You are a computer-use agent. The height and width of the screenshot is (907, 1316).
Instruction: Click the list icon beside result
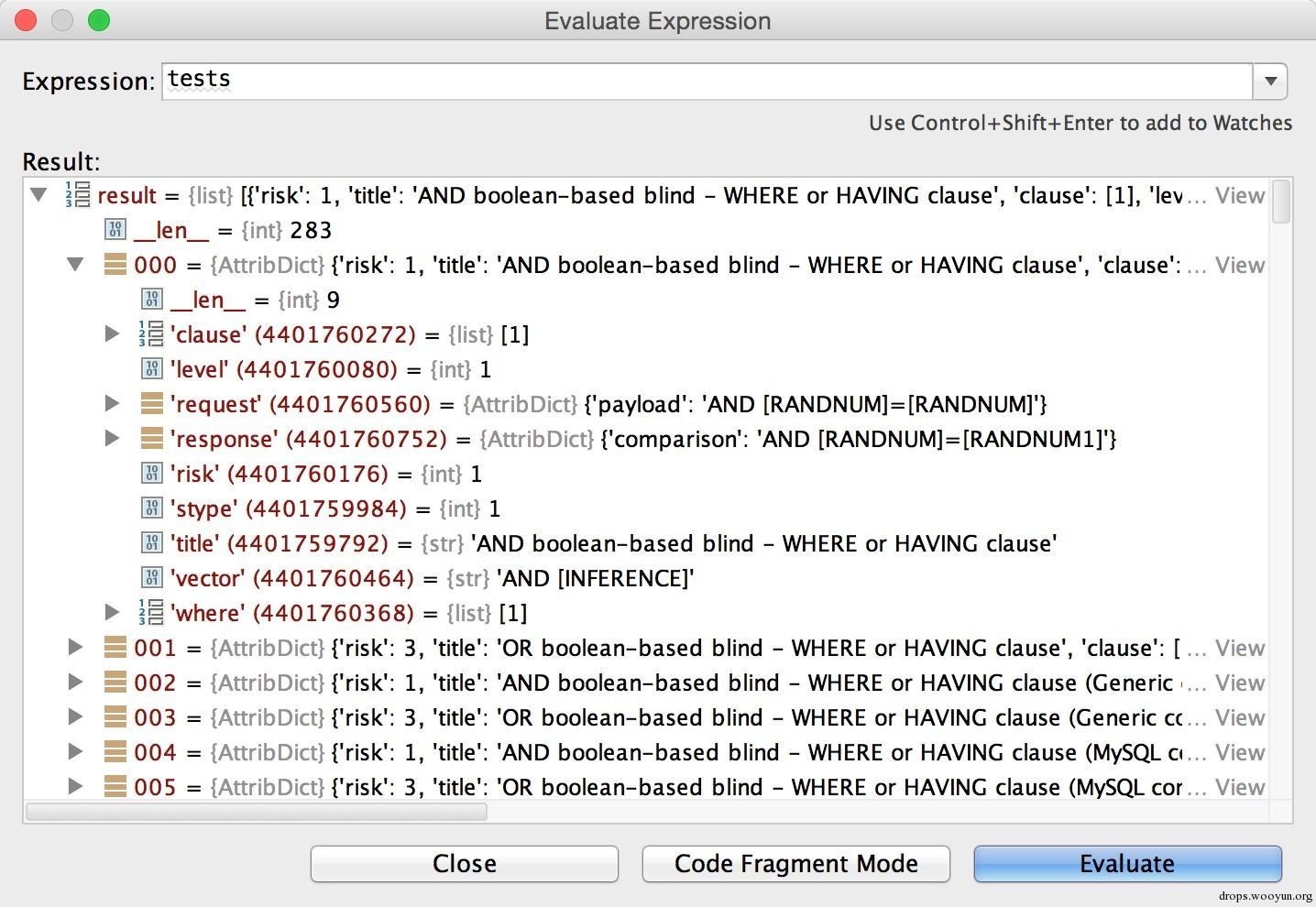point(78,195)
